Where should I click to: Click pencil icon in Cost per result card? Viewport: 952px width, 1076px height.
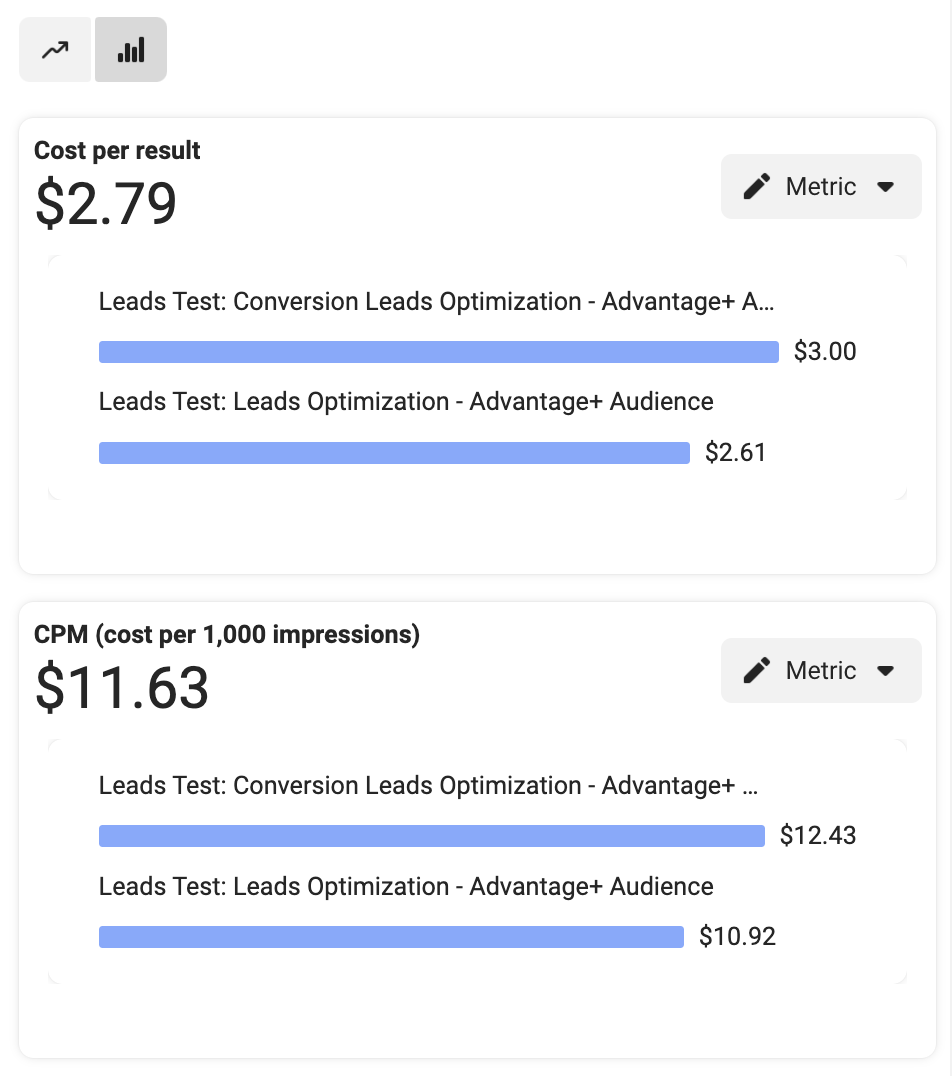click(757, 187)
